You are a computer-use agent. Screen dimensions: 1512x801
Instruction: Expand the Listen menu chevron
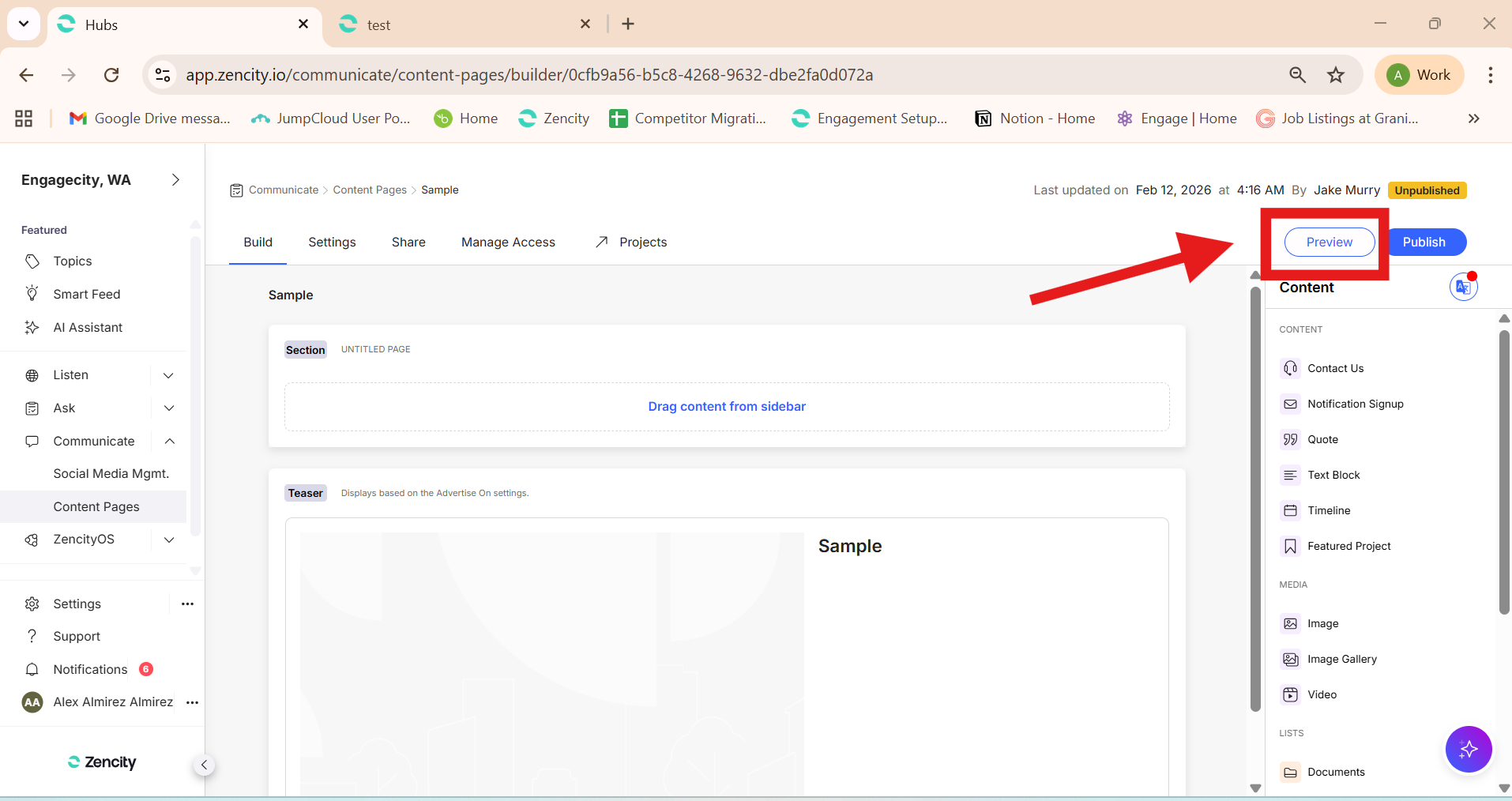tap(168, 375)
